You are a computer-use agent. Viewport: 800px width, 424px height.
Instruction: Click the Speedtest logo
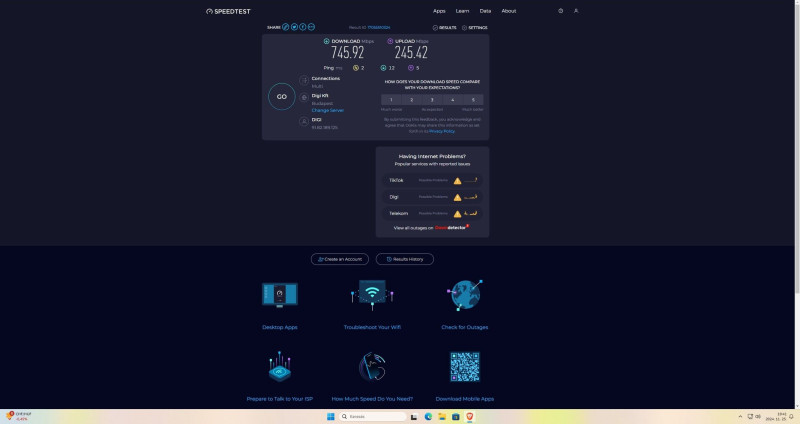pos(228,11)
